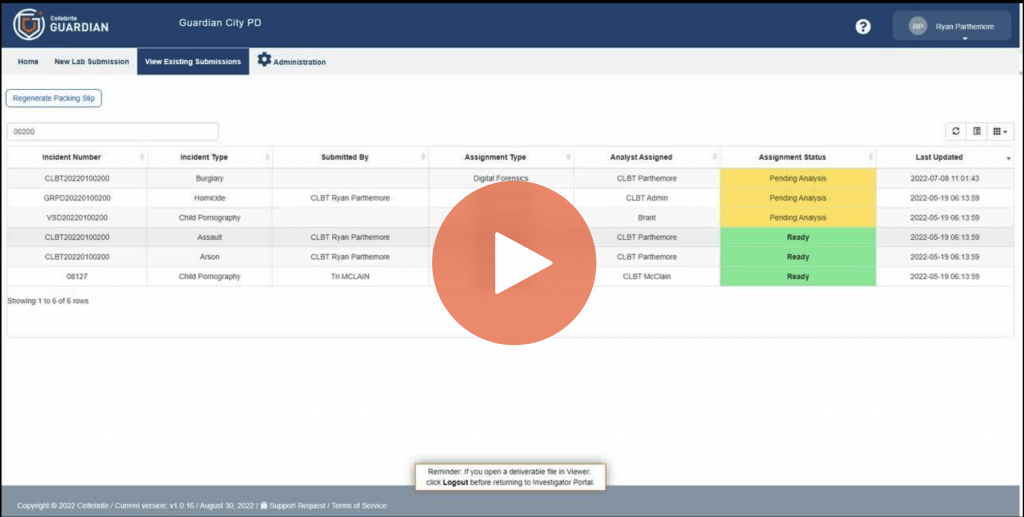This screenshot has width=1024, height=517.
Task: Open the columns visibility dropdown
Action: click(x=1000, y=131)
